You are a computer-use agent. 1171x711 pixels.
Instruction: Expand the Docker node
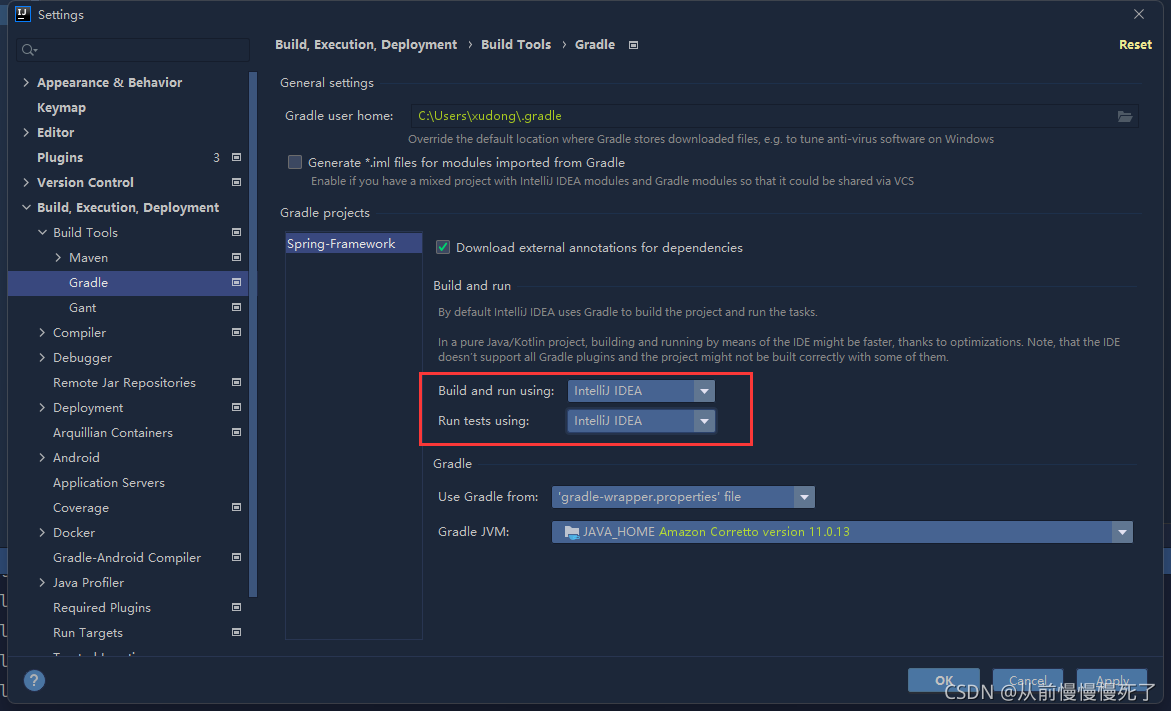click(42, 533)
